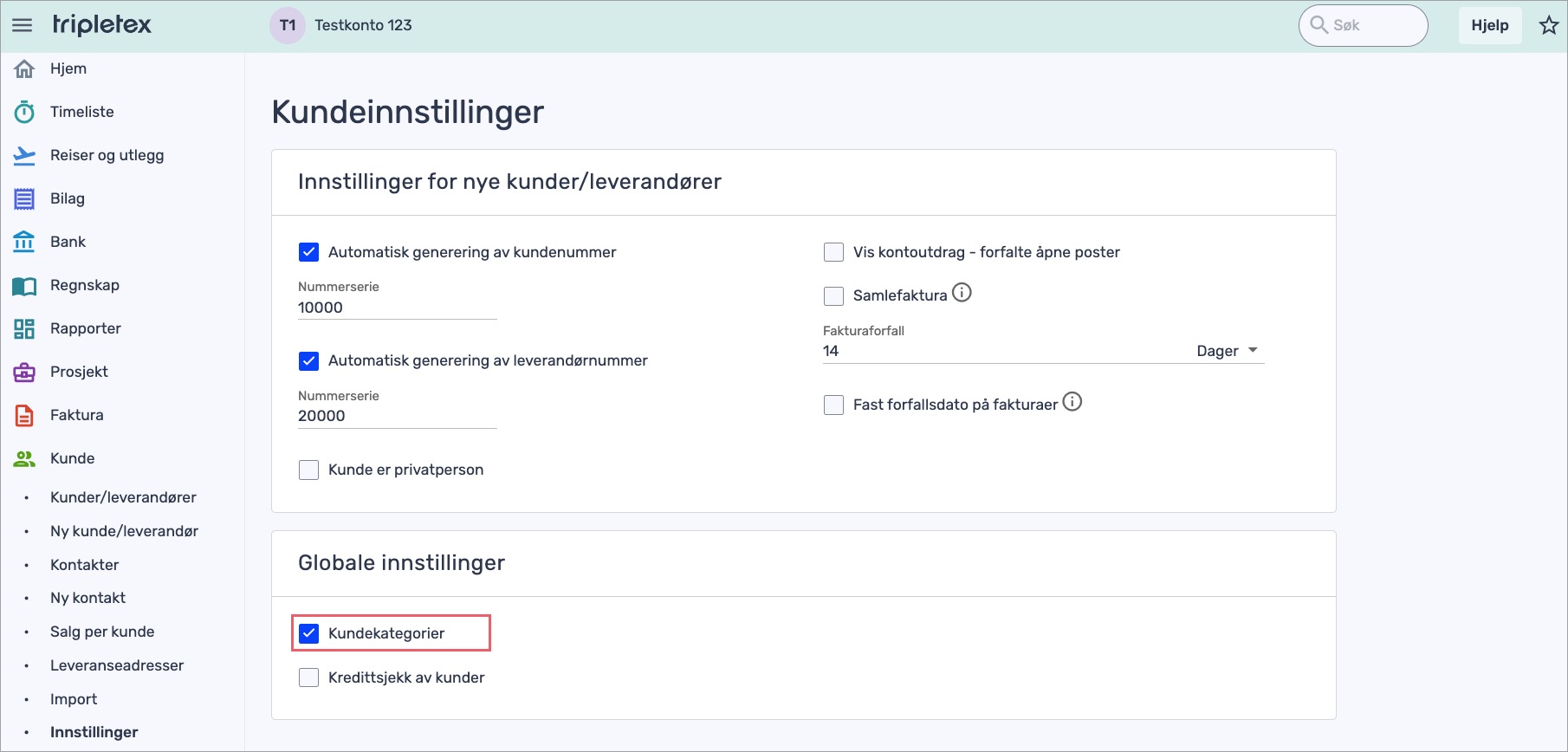Enable Vis kontoutdrag - forfalte åpne poster
This screenshot has width=1568, height=752.
(833, 252)
